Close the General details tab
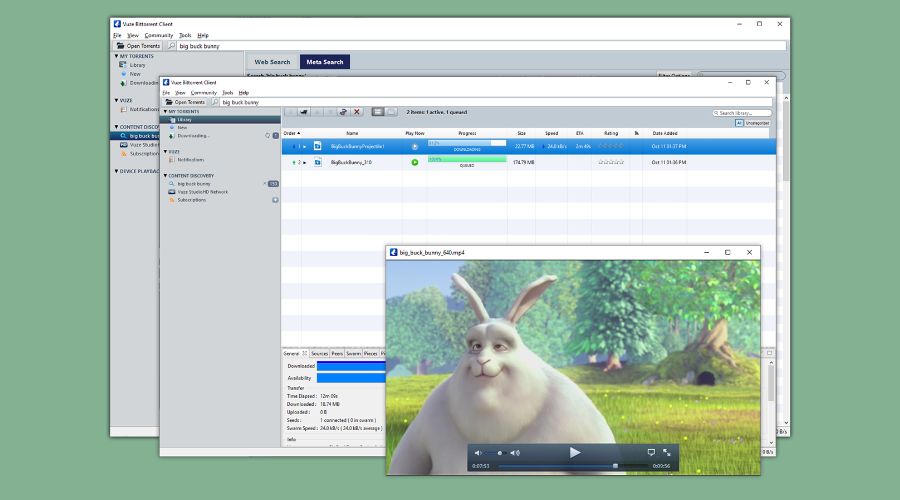 point(305,354)
